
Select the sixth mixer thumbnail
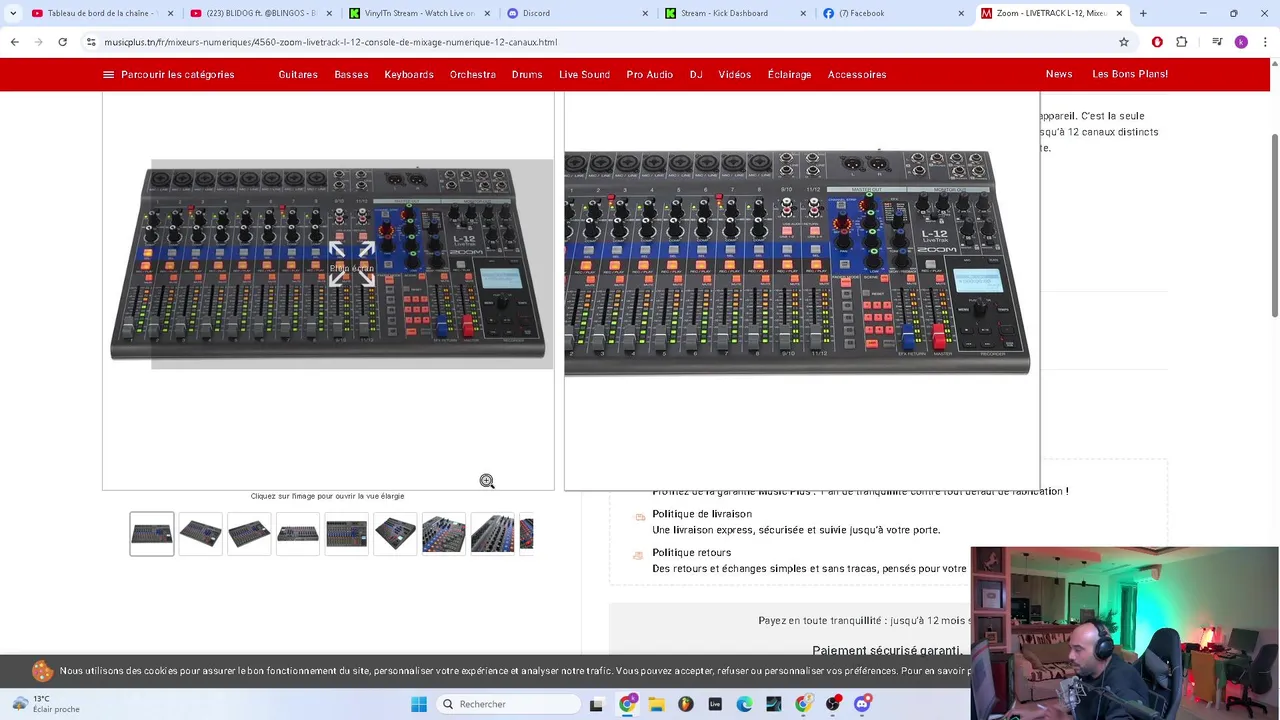(395, 534)
